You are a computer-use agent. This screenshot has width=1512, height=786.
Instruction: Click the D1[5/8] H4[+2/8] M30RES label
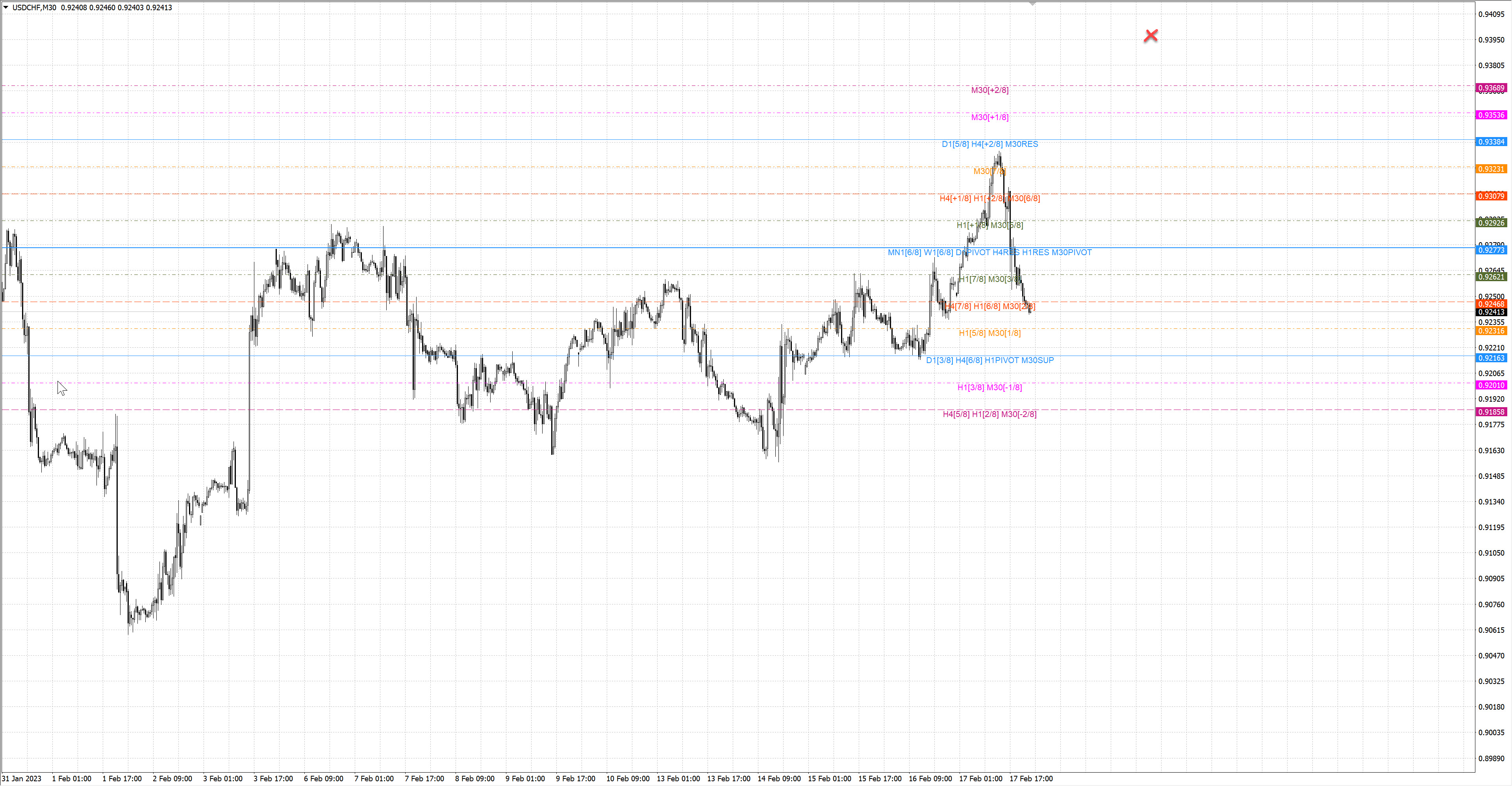pos(989,144)
